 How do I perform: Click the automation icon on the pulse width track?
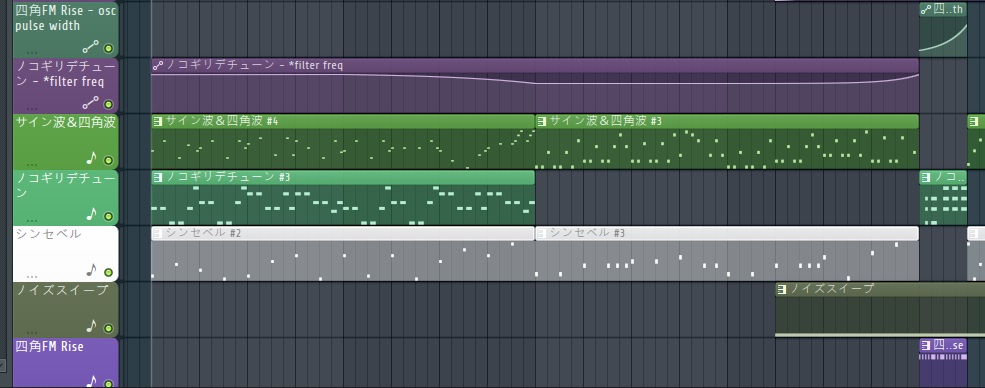coord(91,47)
